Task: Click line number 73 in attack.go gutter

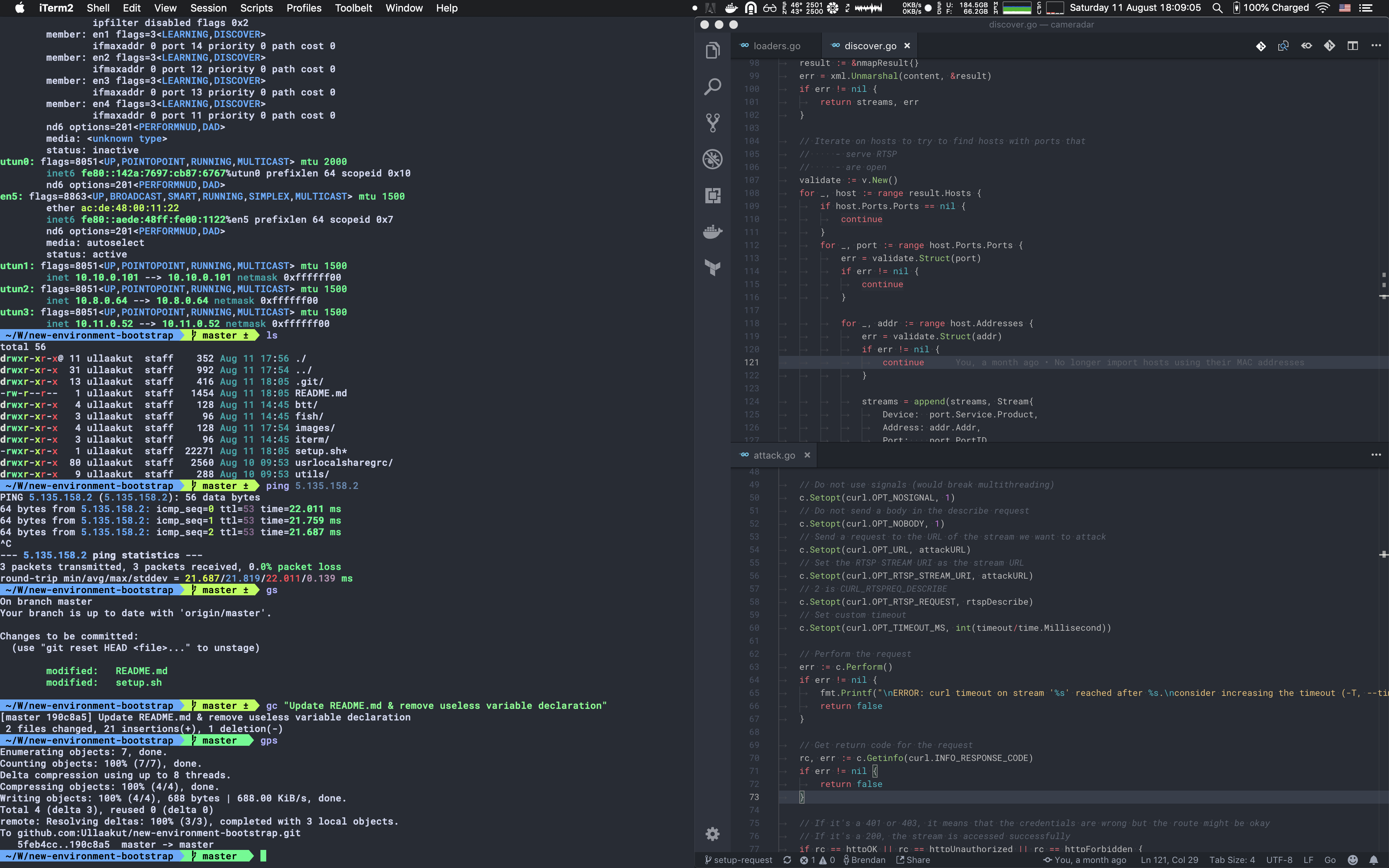Action: point(753,797)
